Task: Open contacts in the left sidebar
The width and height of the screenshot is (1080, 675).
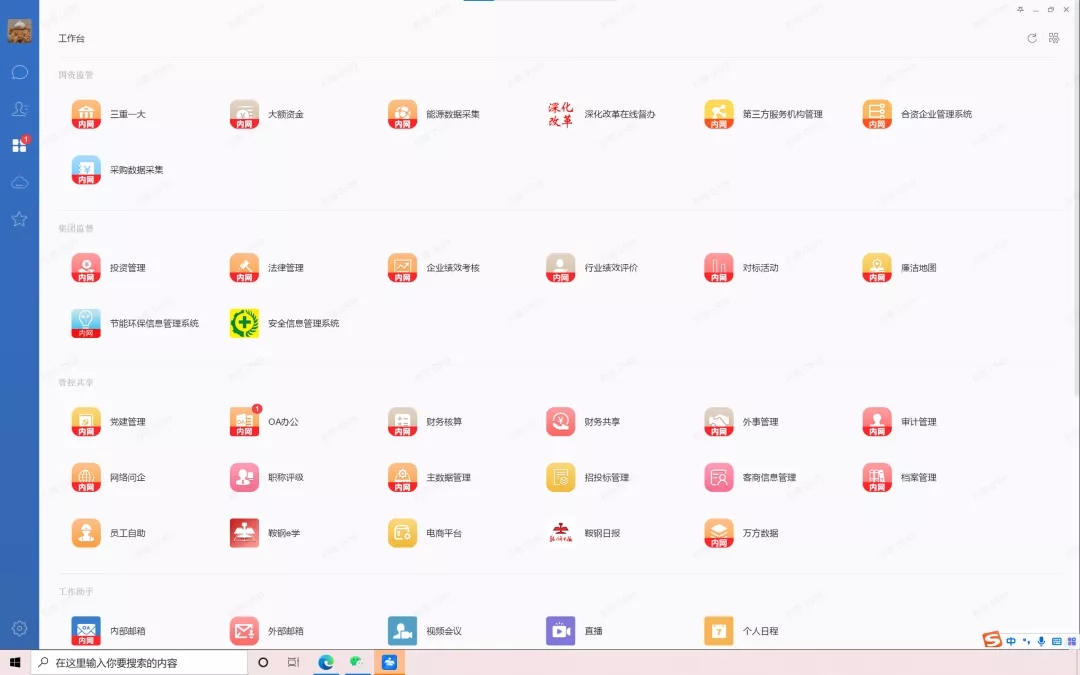Action: (19, 109)
